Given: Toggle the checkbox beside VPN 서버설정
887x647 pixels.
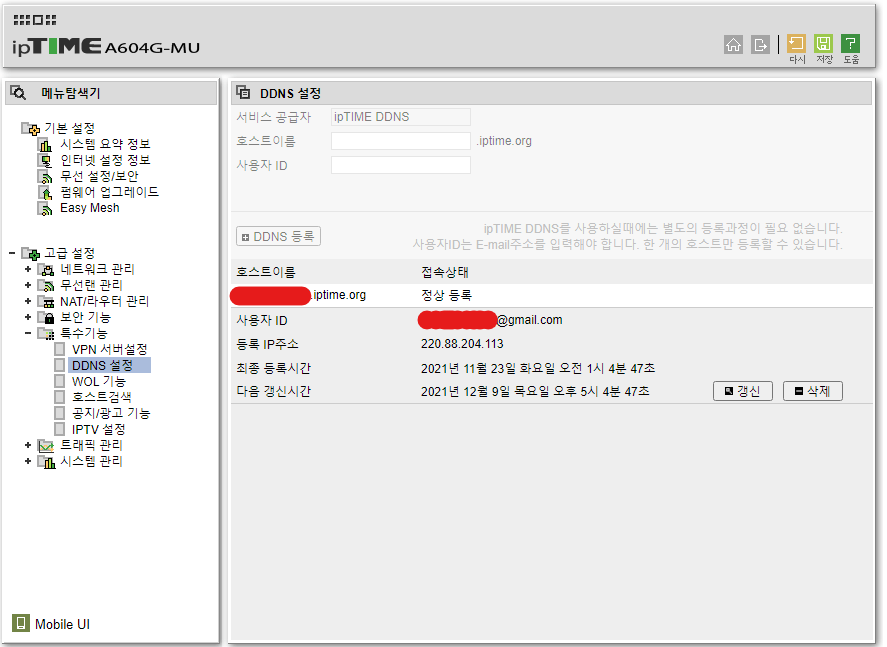Looking at the screenshot, I should click(59, 350).
